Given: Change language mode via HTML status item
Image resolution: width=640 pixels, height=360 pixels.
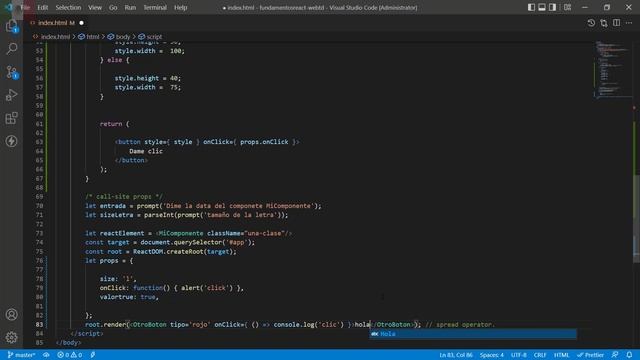Looking at the screenshot, I should coord(561,355).
